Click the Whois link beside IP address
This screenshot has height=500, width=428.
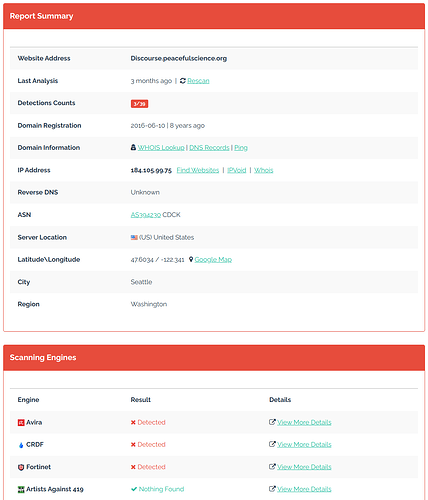(x=264, y=170)
